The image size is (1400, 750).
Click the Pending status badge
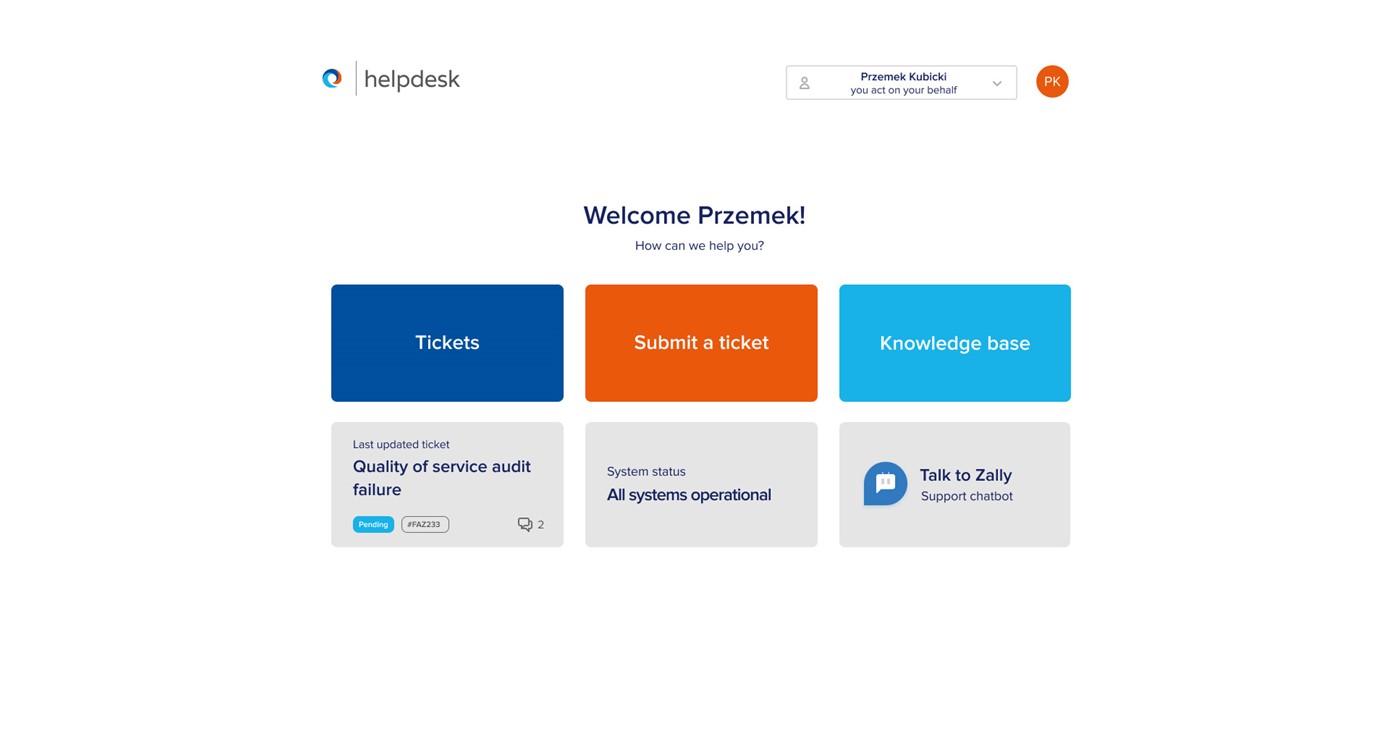373,524
